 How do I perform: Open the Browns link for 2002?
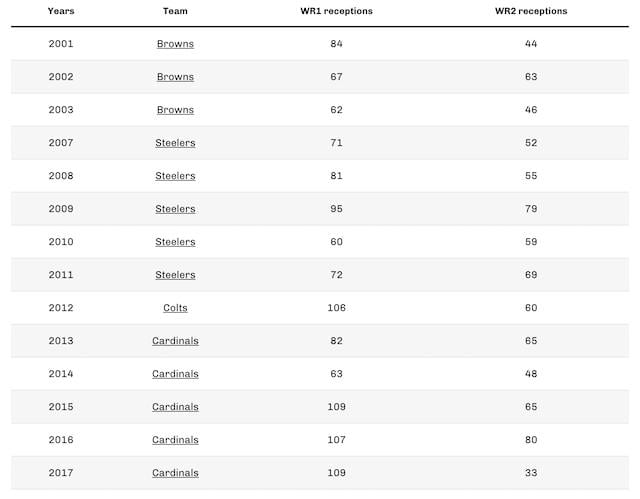coord(175,77)
